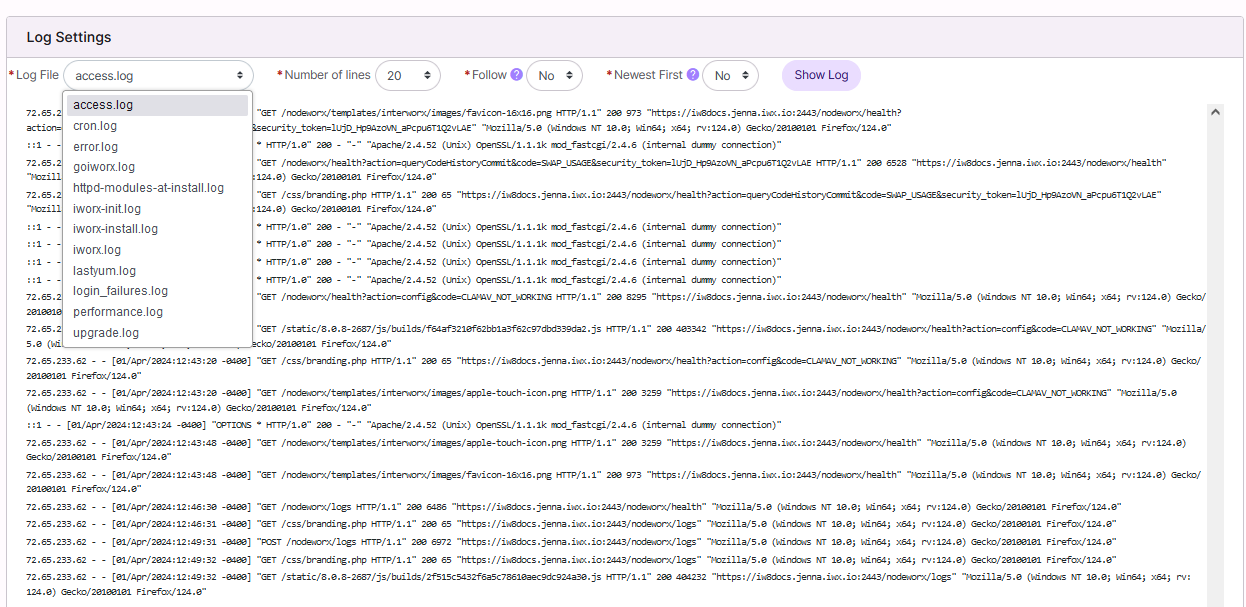This screenshot has height=607, width=1246.
Task: Click the scrollbar up arrow
Action: coord(1215,112)
